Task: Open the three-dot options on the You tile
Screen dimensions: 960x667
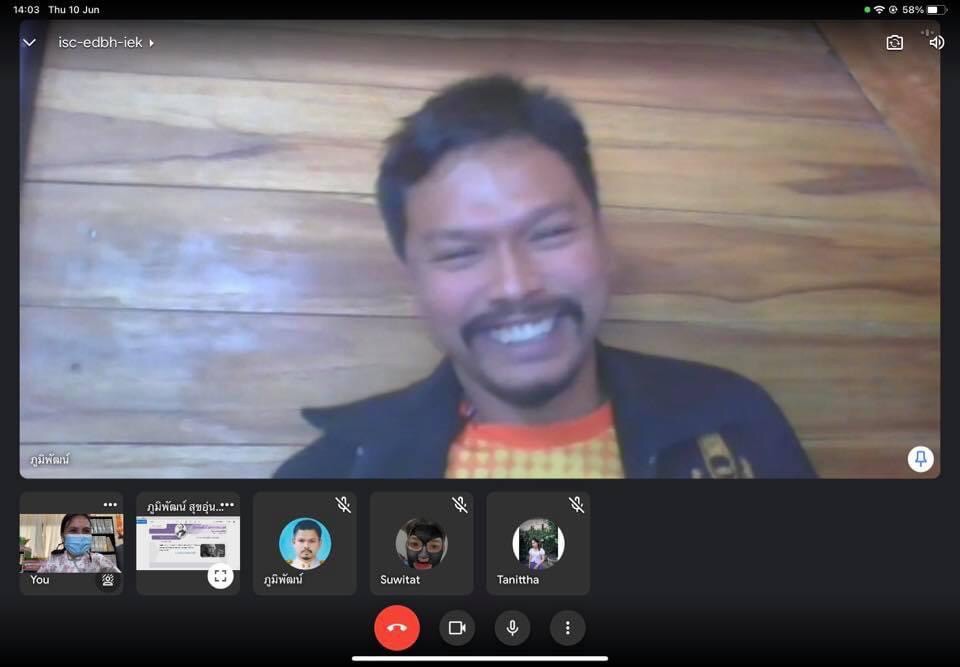Action: pyautogui.click(x=110, y=504)
